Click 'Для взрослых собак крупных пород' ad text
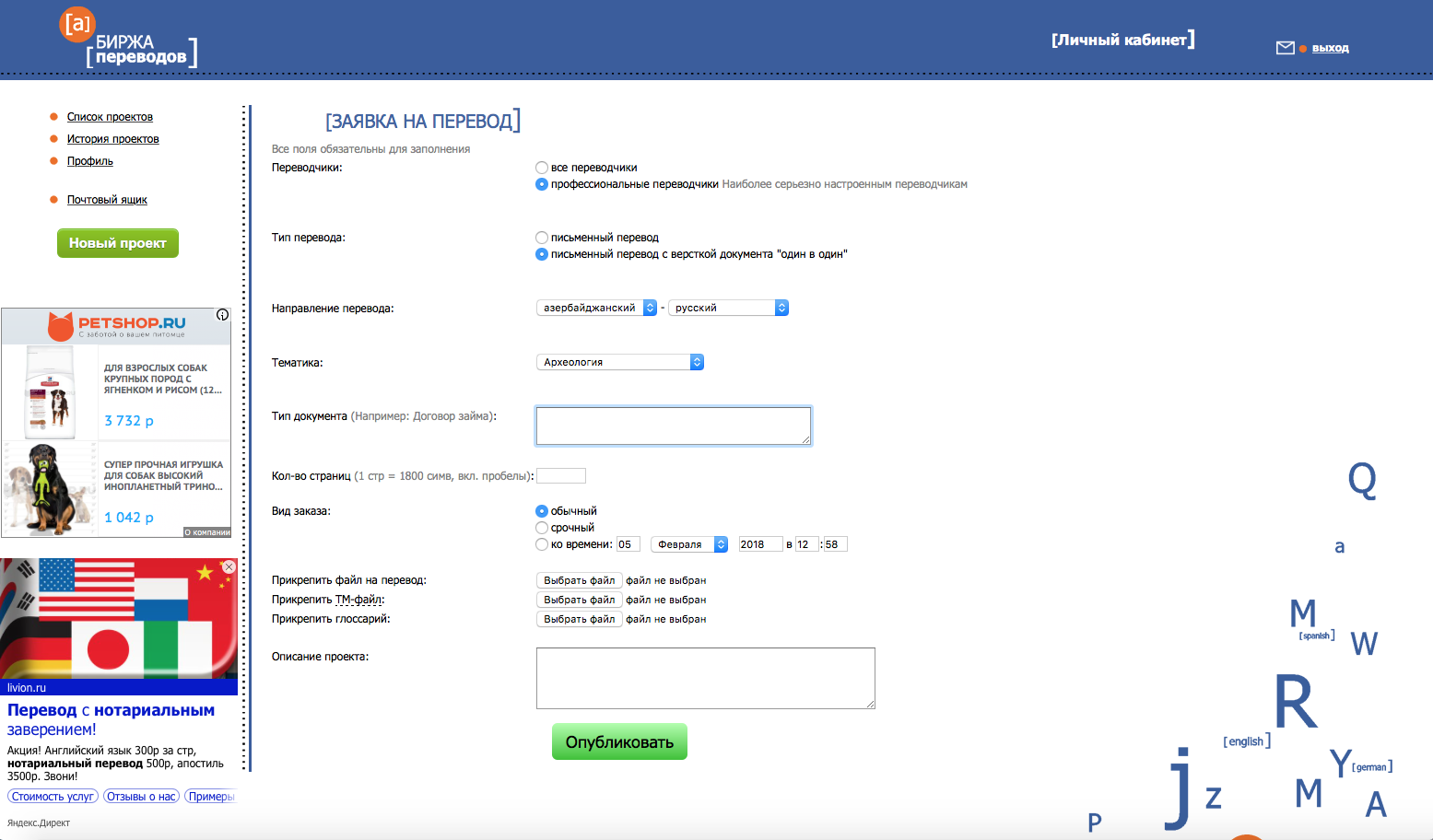The width and height of the screenshot is (1433, 840). tap(162, 379)
